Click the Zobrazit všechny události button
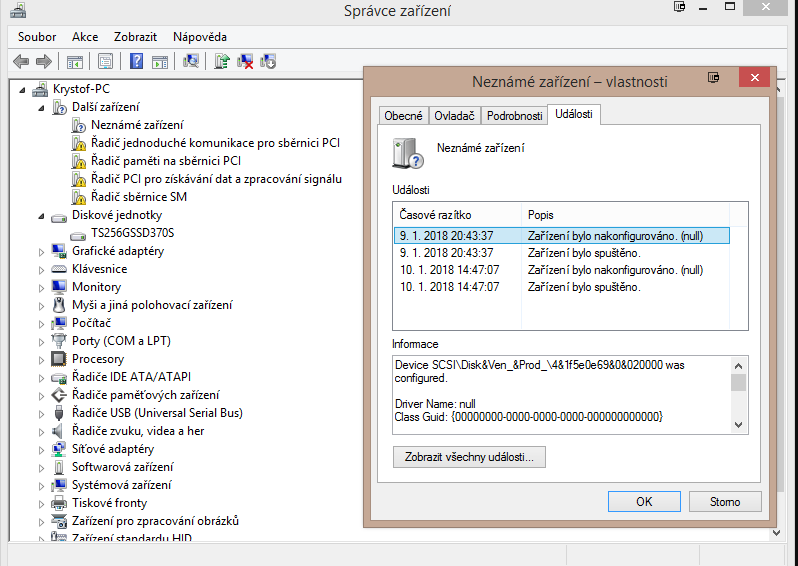 point(469,457)
